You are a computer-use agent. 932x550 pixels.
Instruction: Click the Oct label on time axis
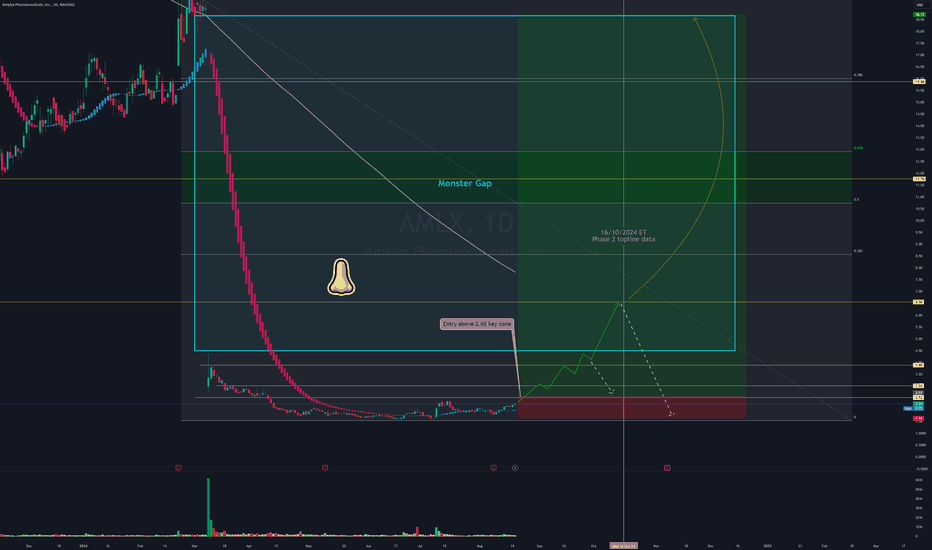click(593, 546)
